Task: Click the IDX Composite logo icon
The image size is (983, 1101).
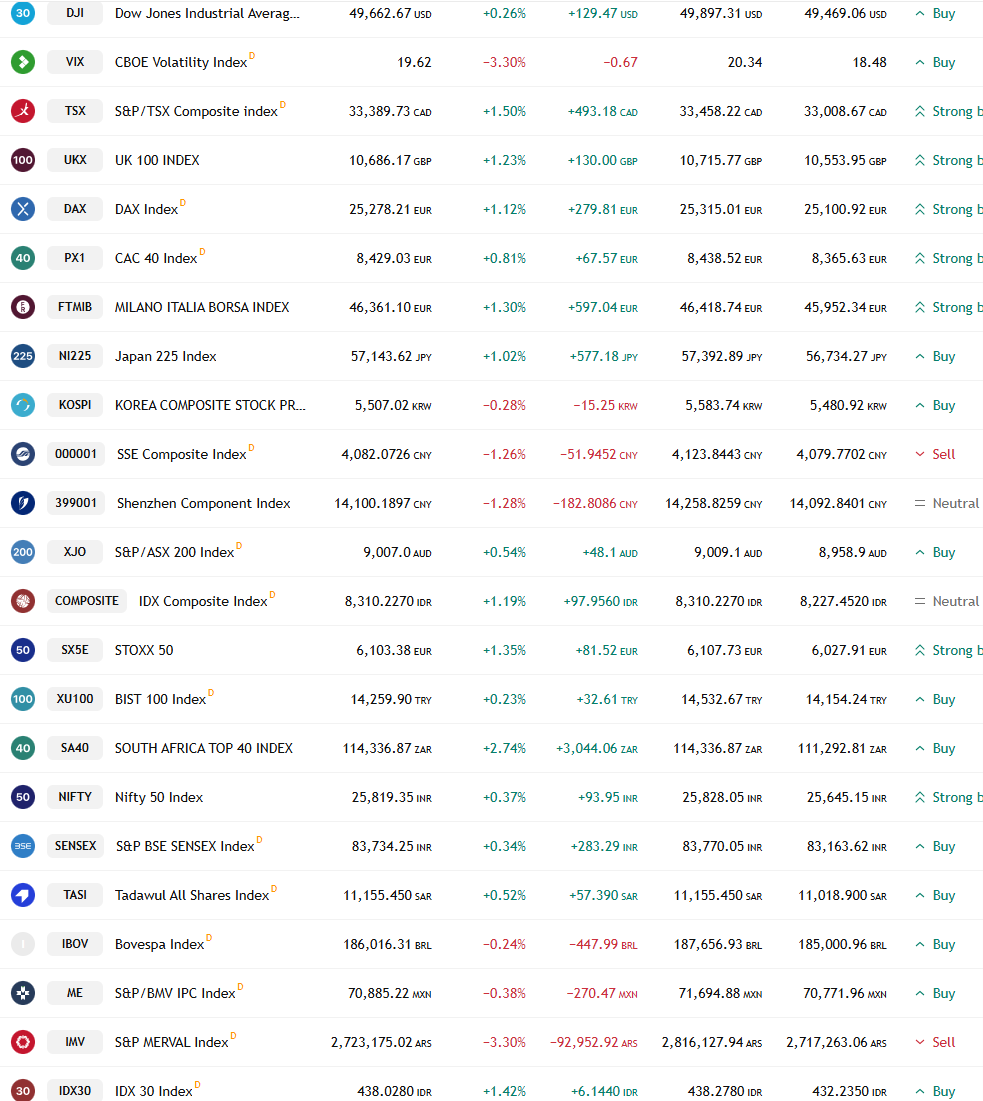Action: 22,601
